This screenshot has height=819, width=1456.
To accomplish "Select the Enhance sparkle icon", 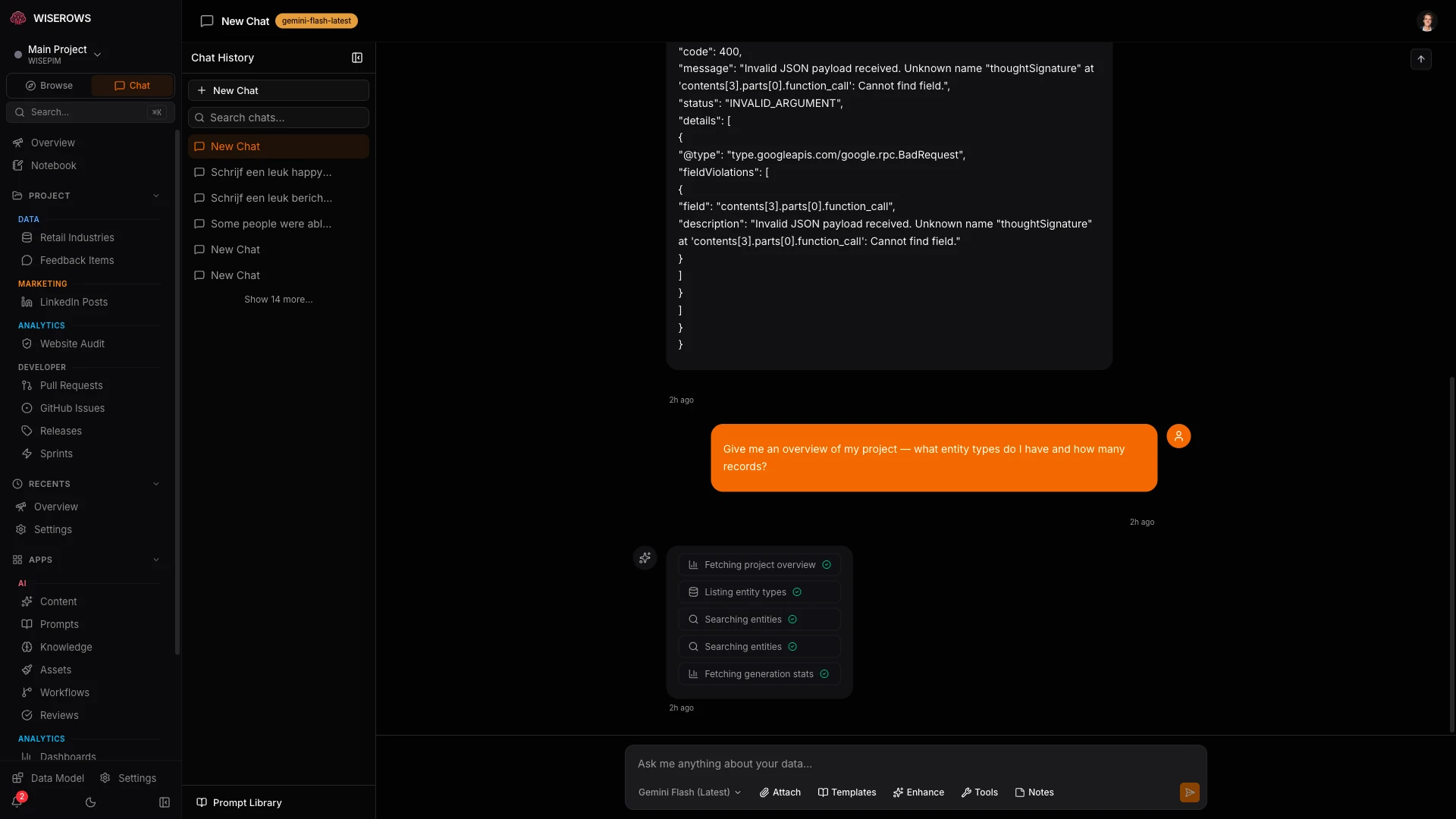I will coord(899,792).
